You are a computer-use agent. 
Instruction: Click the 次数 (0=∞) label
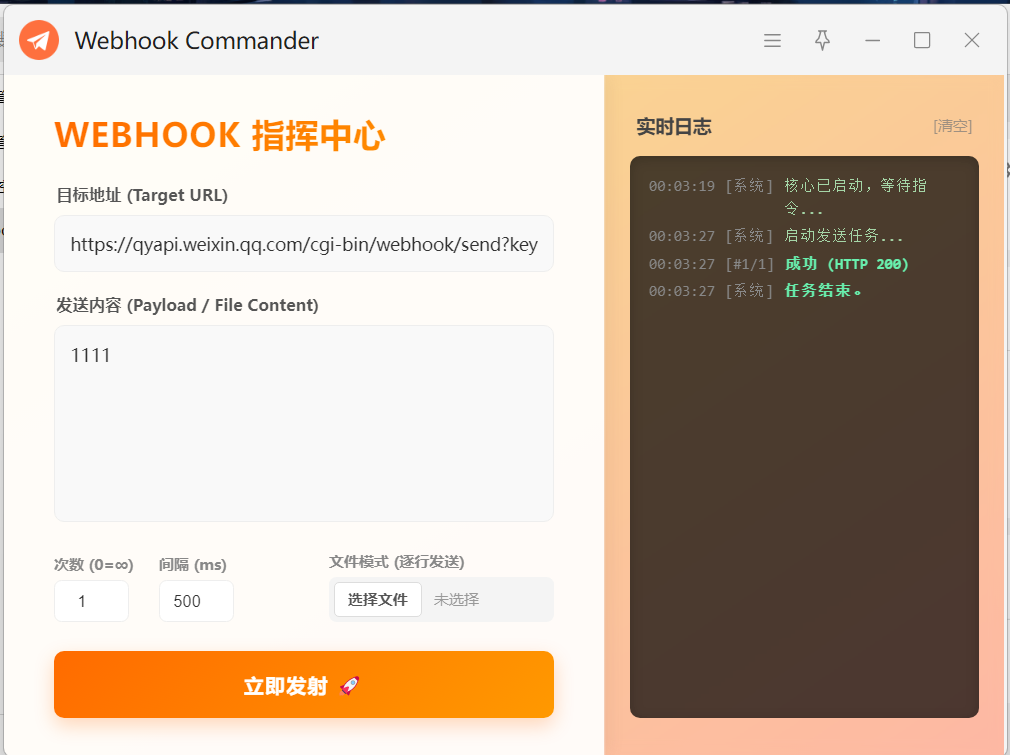(x=94, y=565)
